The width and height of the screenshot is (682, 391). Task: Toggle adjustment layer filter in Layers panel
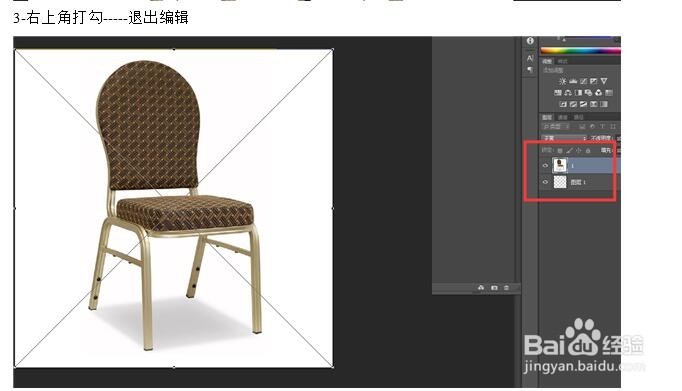coord(592,126)
